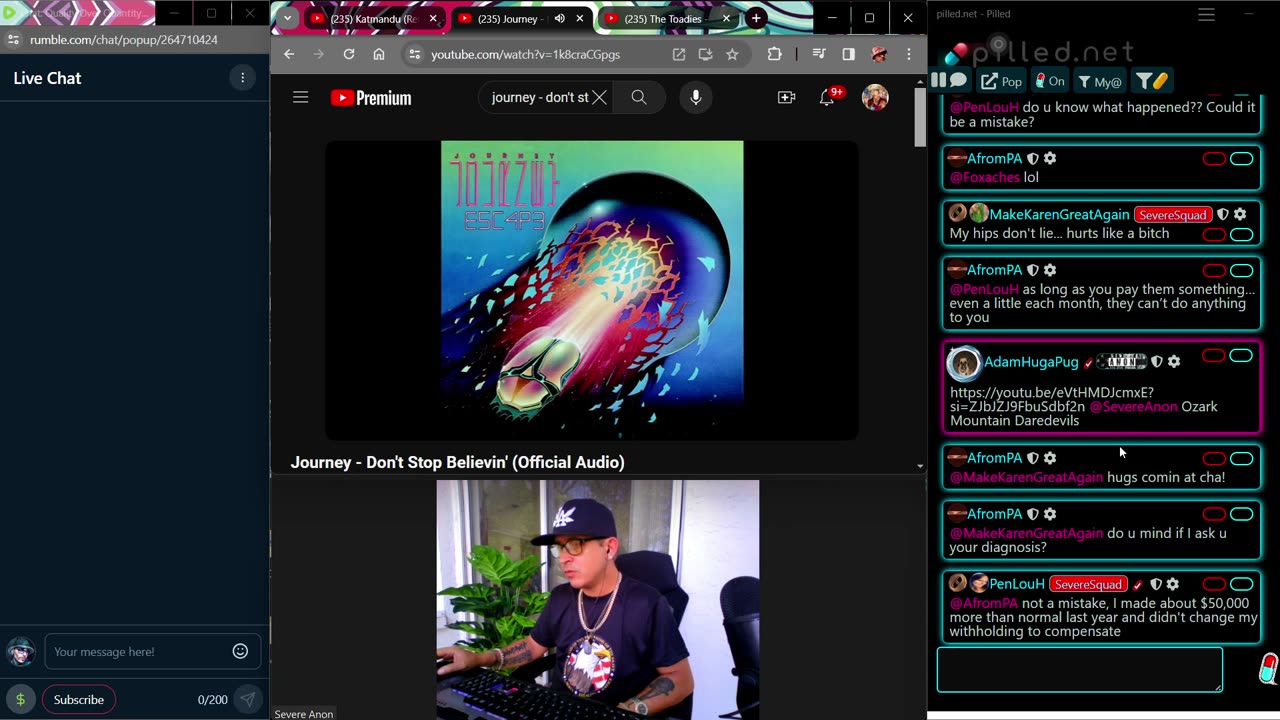
Task: Open the My@ mentions filter
Action: (1099, 81)
